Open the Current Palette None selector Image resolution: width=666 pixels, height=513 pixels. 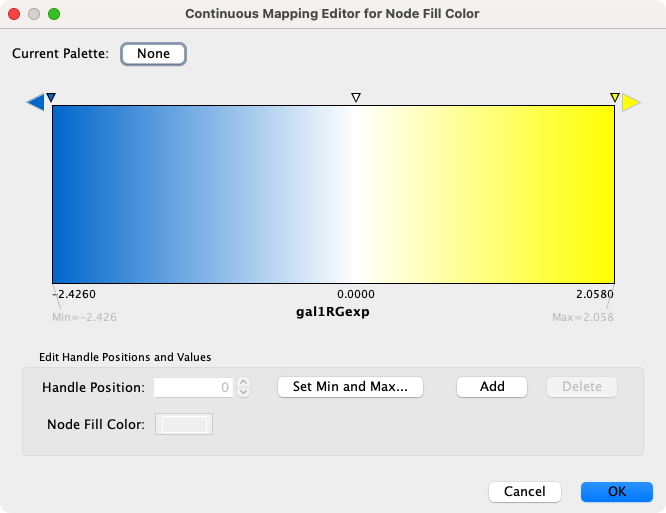153,54
